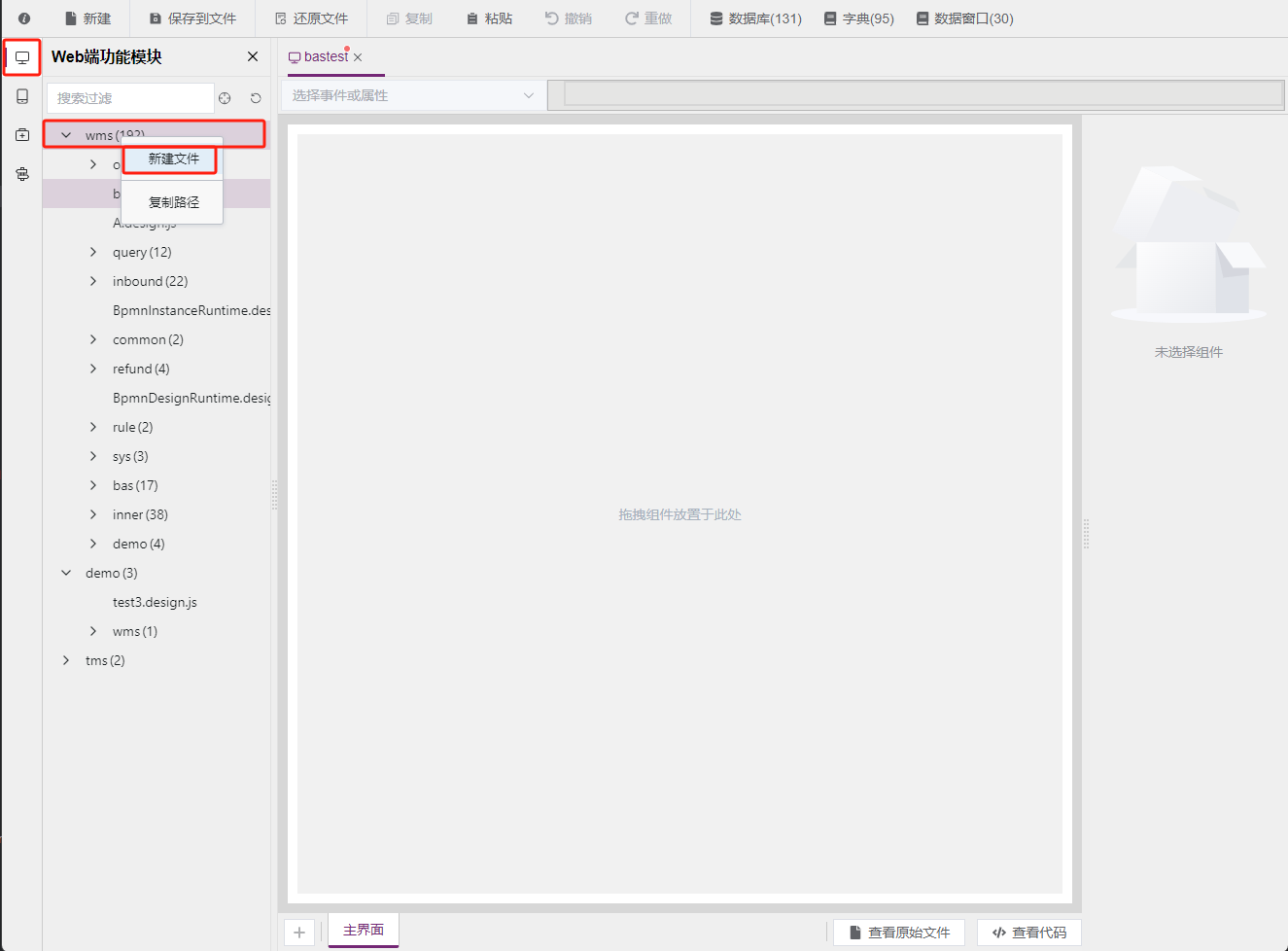The width and height of the screenshot is (1288, 951).
Task: Open the 选择事件或属性 dropdown
Action: 413,95
